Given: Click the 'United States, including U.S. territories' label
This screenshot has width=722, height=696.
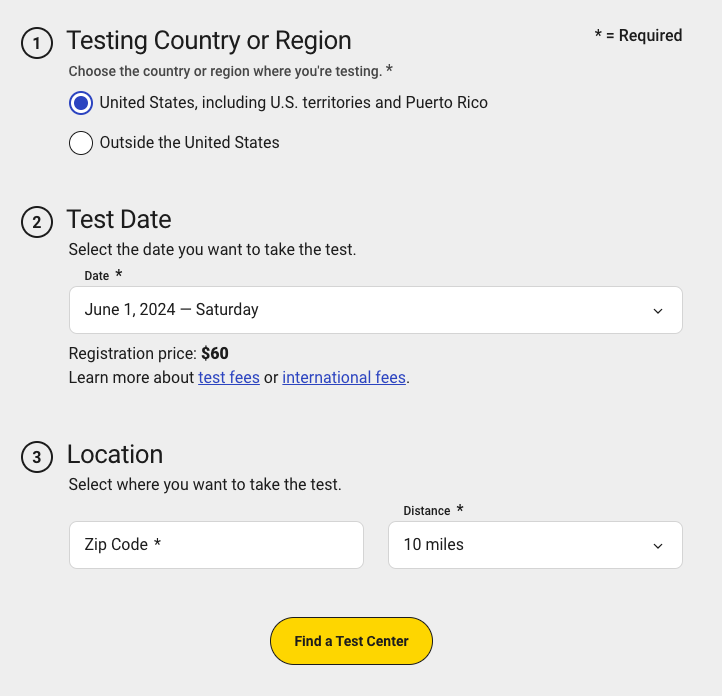Looking at the screenshot, I should tap(293, 103).
